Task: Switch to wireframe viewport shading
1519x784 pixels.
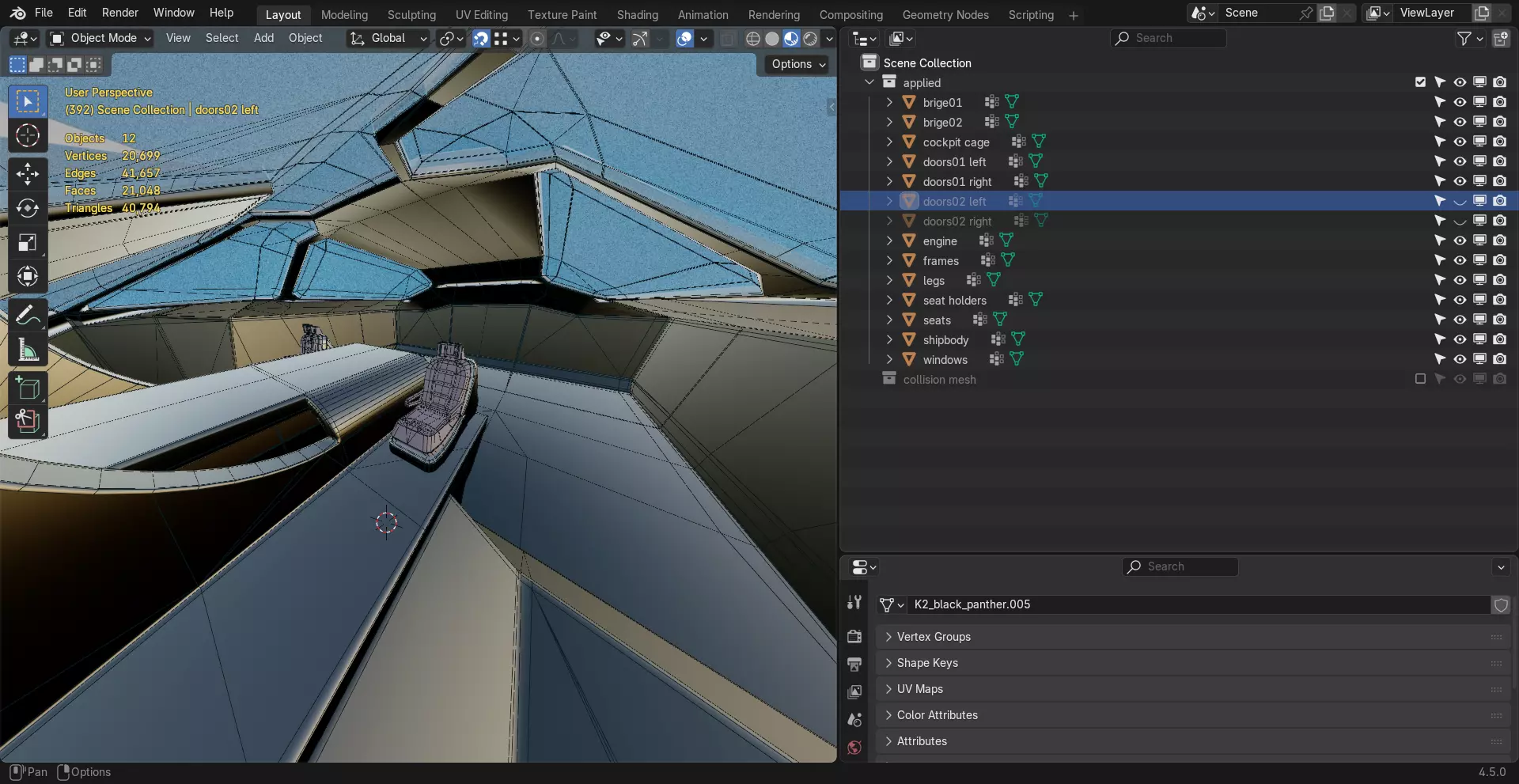Action: (x=753, y=38)
